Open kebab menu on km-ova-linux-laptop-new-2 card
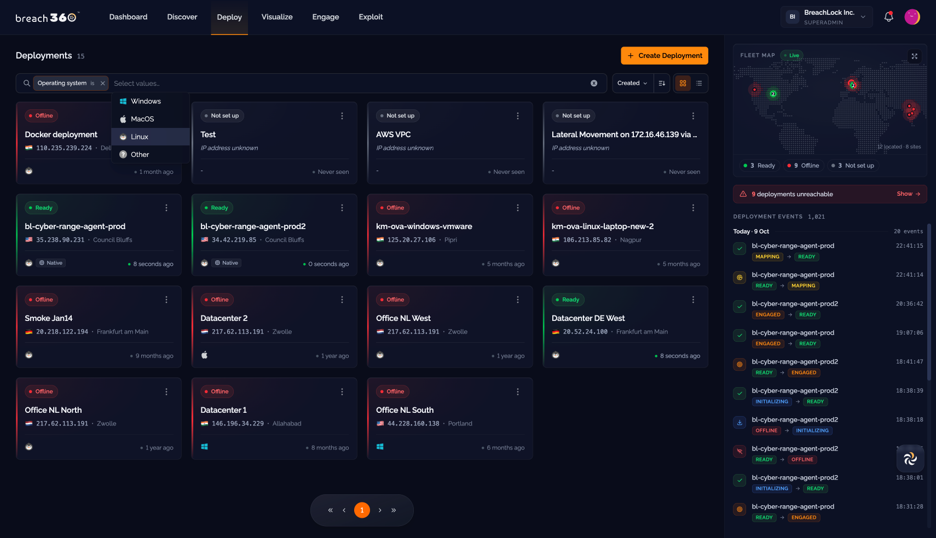The width and height of the screenshot is (936, 538). (x=693, y=208)
